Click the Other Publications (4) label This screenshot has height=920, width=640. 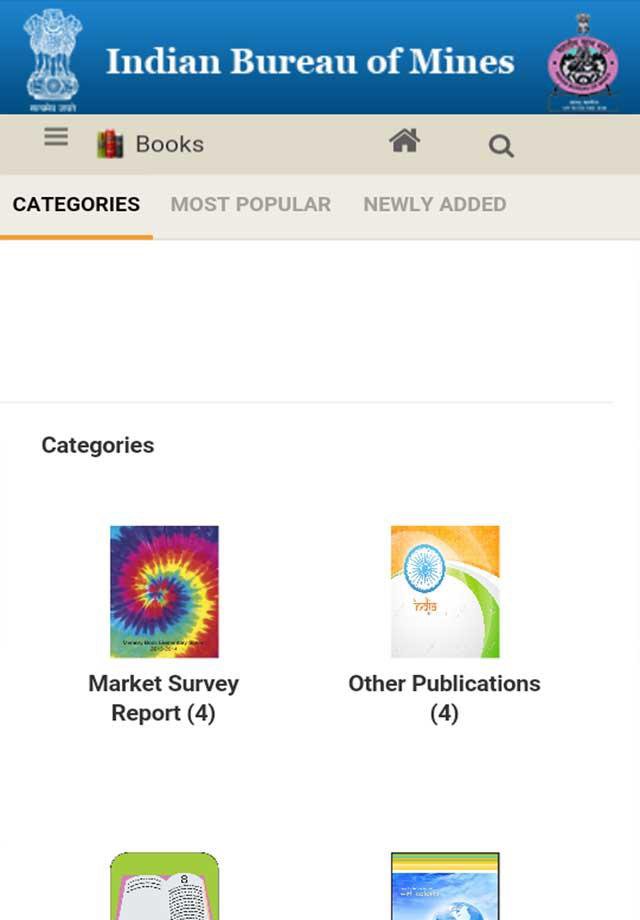click(x=444, y=698)
